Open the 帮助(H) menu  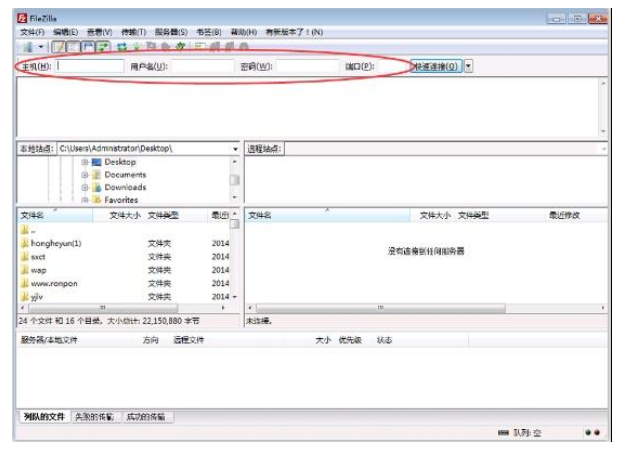click(x=244, y=32)
